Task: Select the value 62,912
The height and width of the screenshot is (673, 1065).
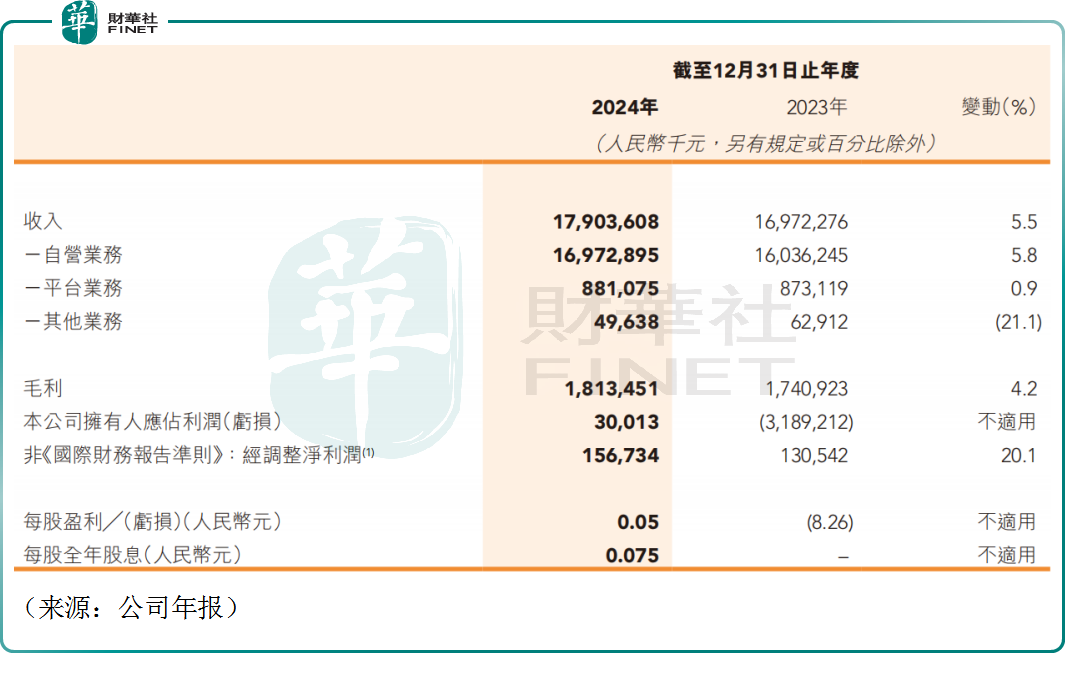Action: 819,322
